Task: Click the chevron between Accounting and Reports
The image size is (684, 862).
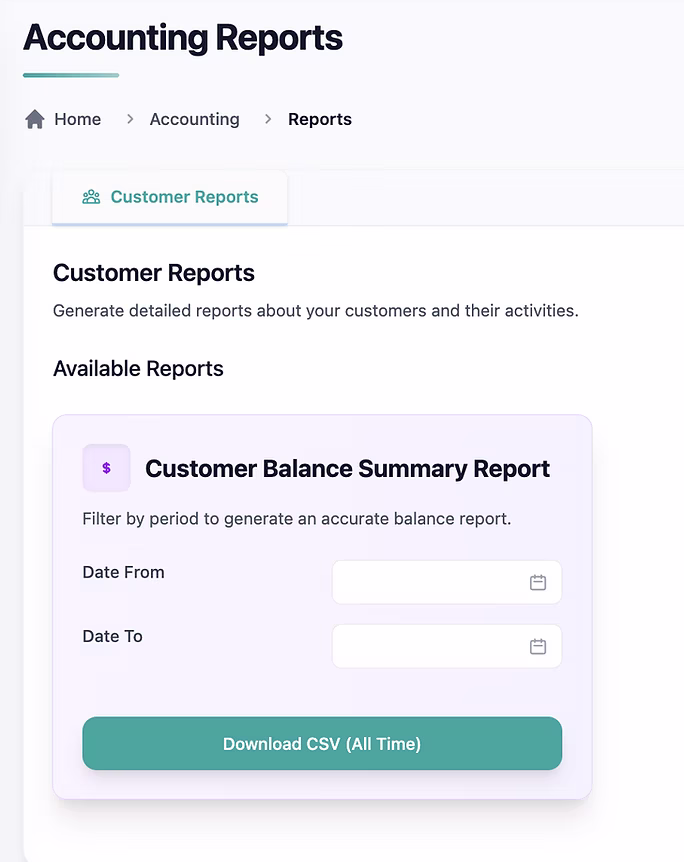Action: click(x=268, y=119)
